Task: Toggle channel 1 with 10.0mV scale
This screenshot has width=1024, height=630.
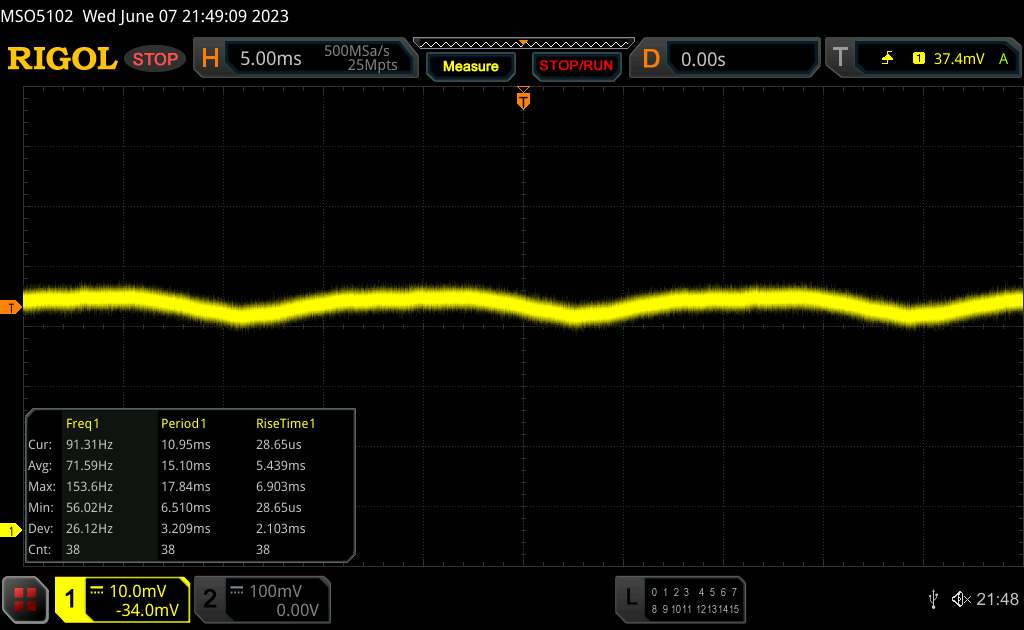Action: [122, 599]
